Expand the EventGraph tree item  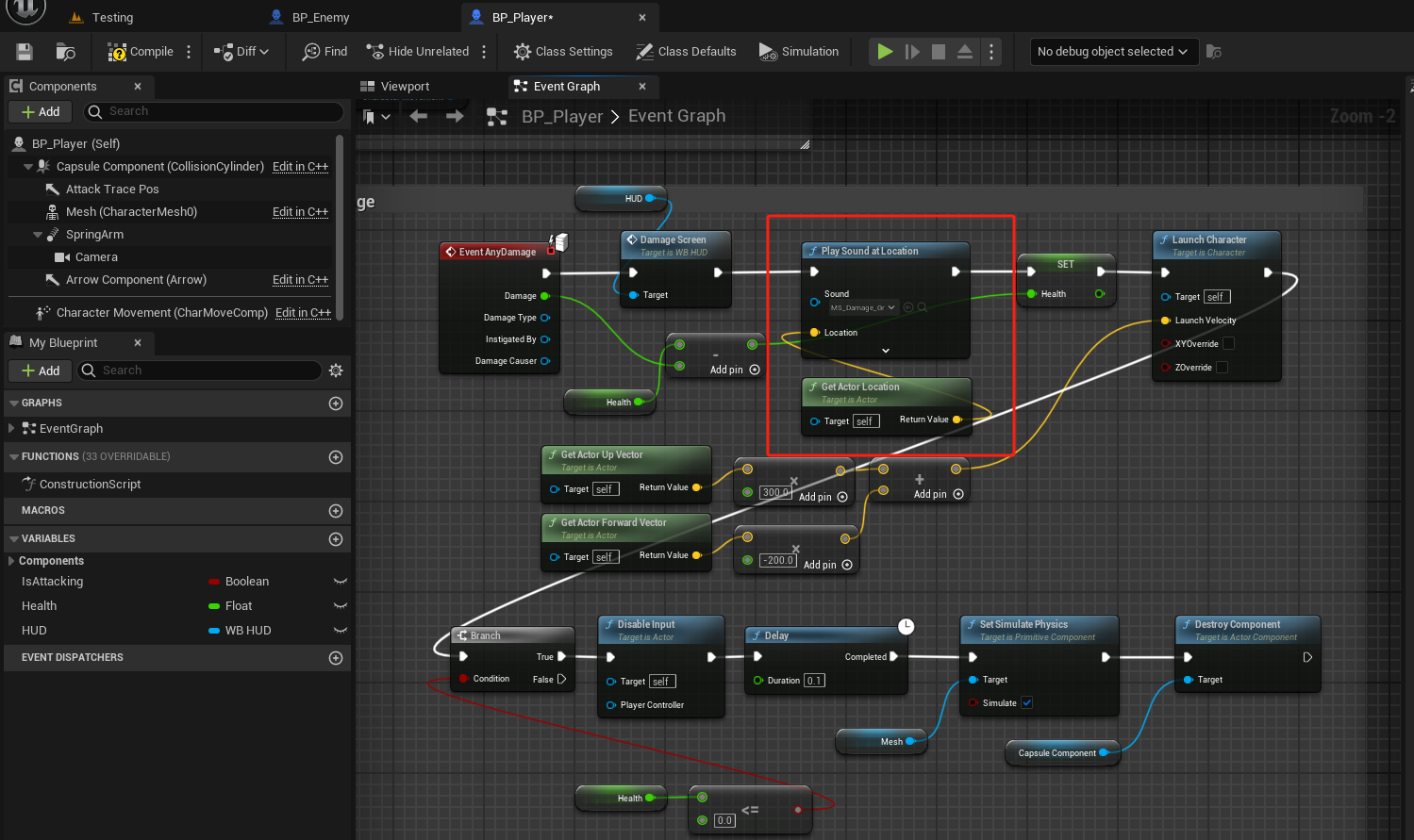pos(11,428)
